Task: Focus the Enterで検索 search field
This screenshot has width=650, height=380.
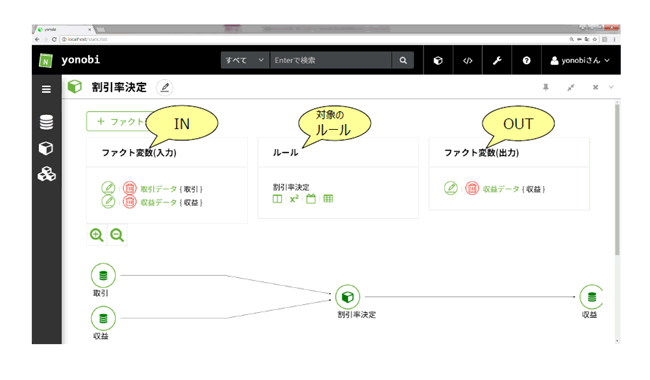Action: pyautogui.click(x=331, y=60)
